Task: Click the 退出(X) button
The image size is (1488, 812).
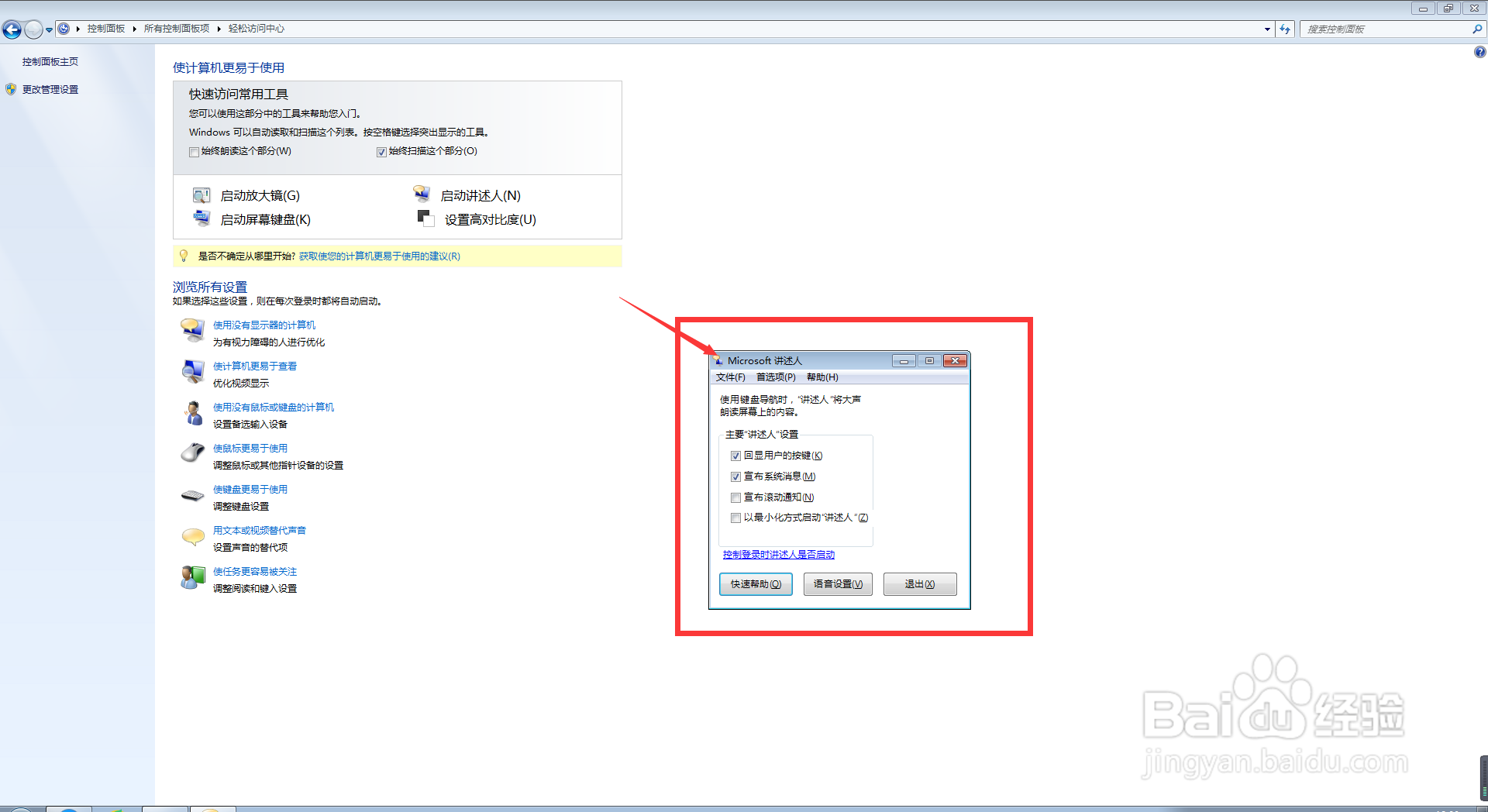Action: [x=920, y=584]
